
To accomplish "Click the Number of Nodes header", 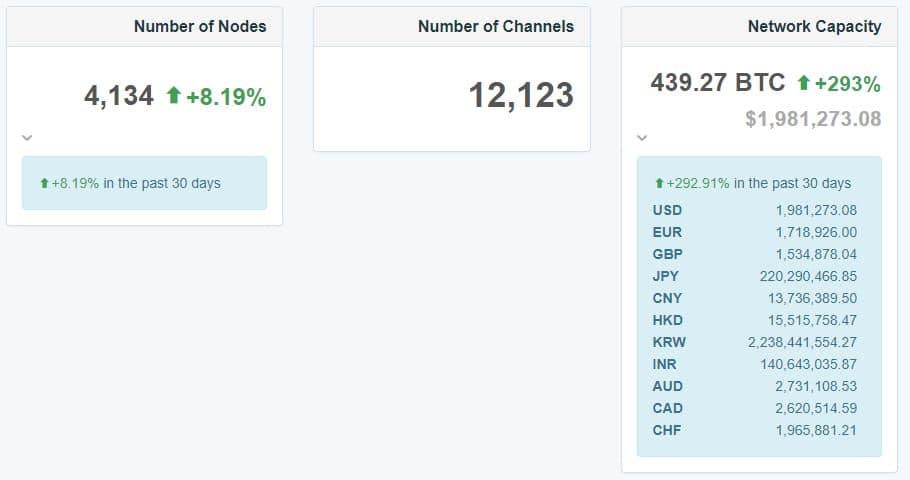I will click(200, 27).
